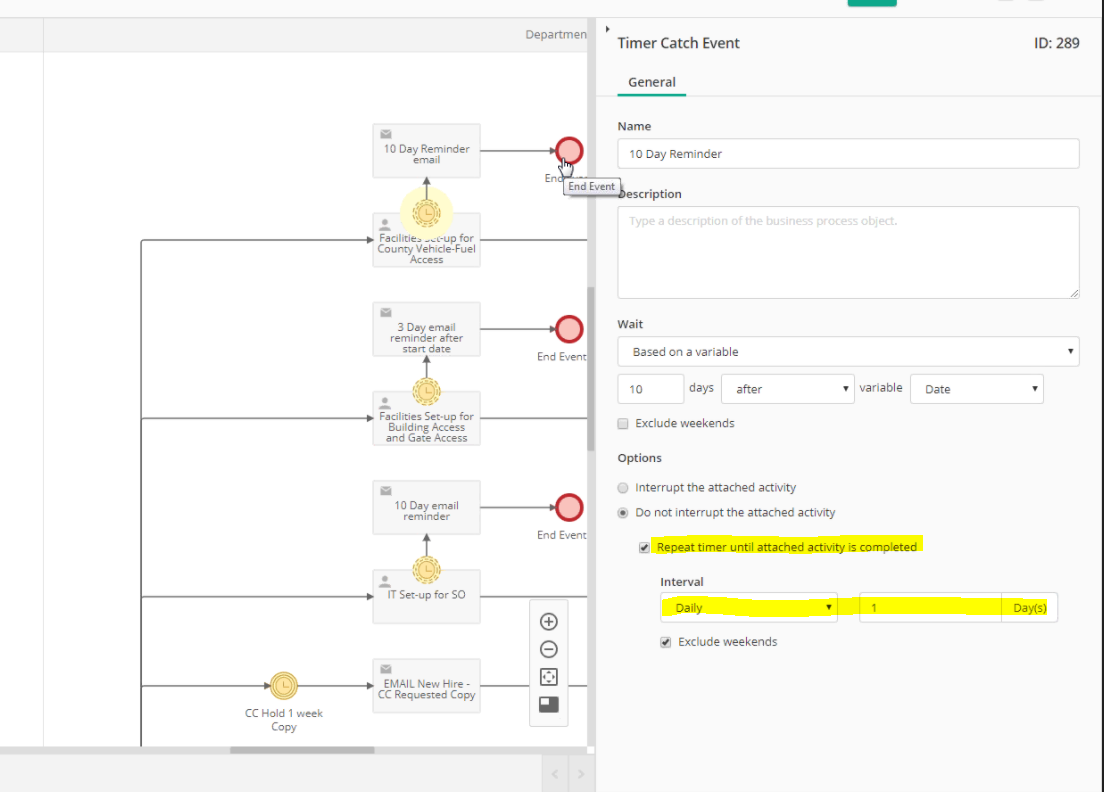Screen dimensions: 1104x792
Task: Click End Event after 3 Day email reminder
Action: click(569, 329)
